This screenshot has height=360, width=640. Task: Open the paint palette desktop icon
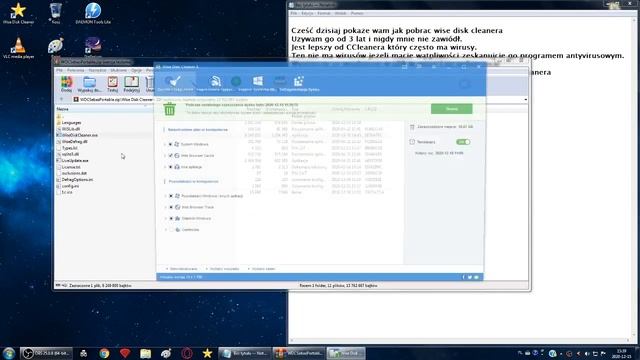(x=56, y=46)
